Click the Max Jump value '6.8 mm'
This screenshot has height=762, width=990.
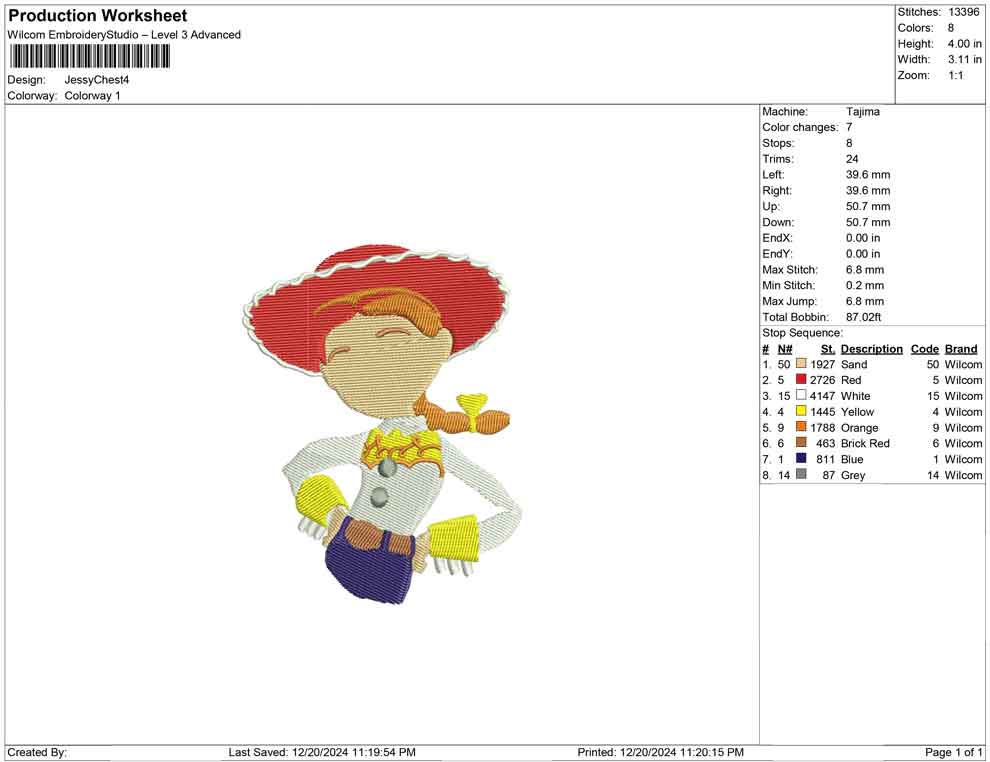pyautogui.click(x=865, y=301)
